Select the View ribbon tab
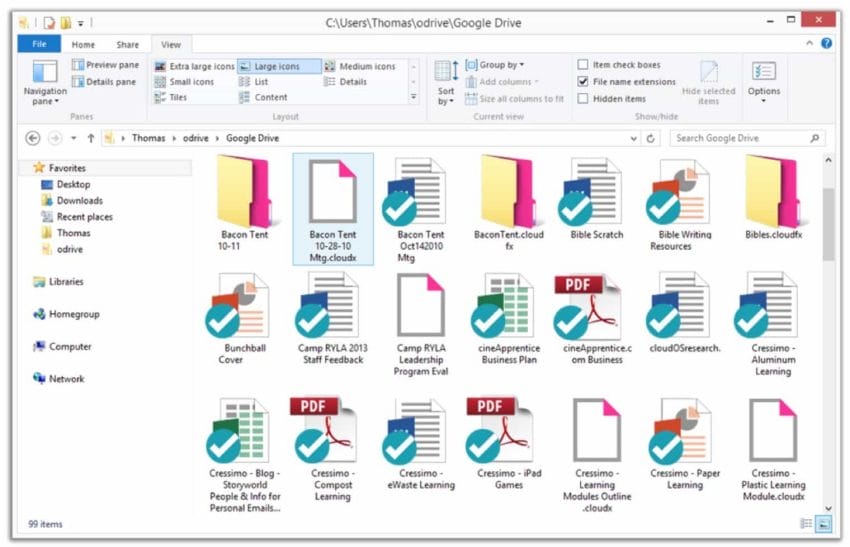Image resolution: width=850 pixels, height=547 pixels. [171, 44]
